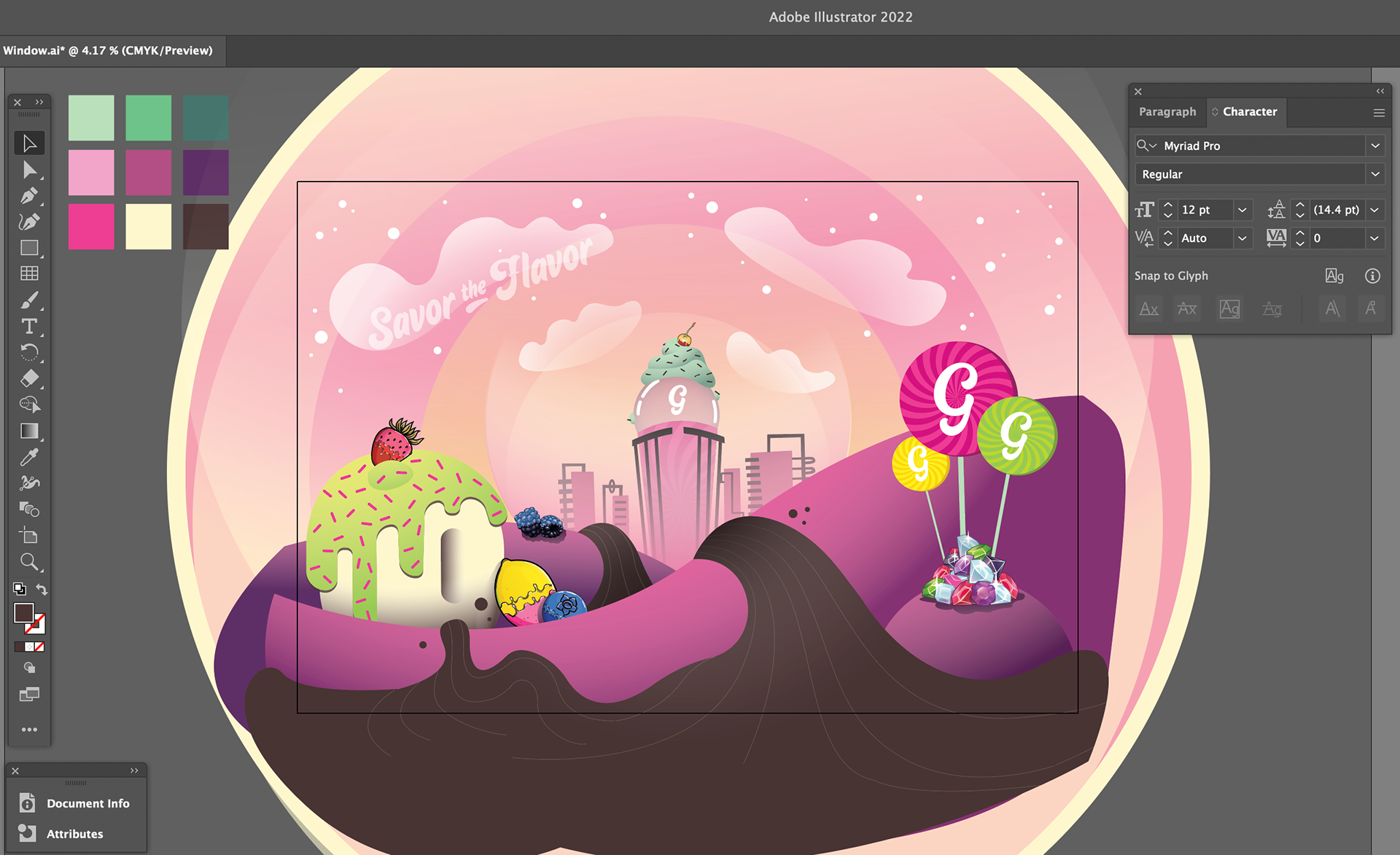Image resolution: width=1400 pixels, height=855 pixels.
Task: Toggle Snap to Proximity Guides option
Action: click(1272, 309)
